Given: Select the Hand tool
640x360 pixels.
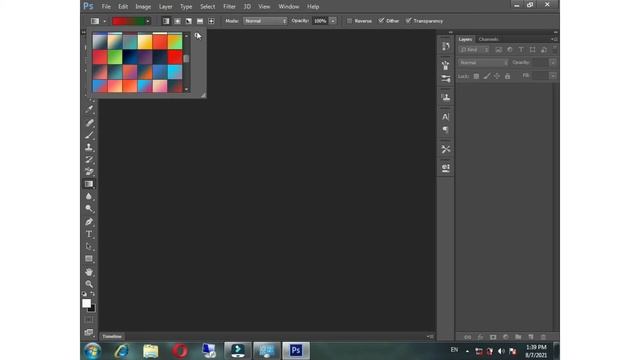Looking at the screenshot, I should (x=89, y=272).
